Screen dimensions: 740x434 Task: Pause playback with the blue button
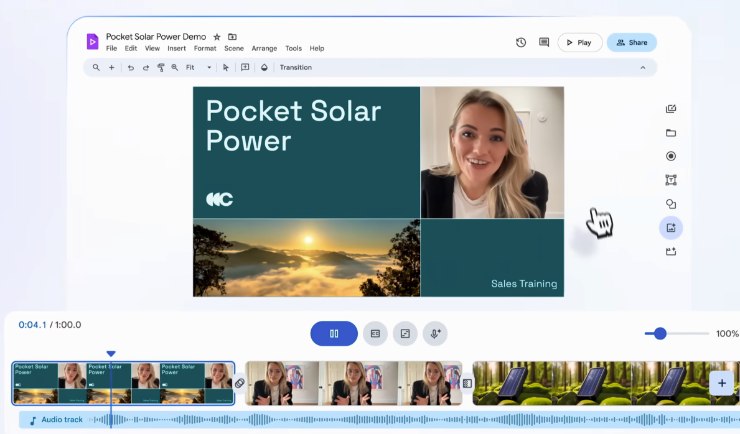[334, 334]
